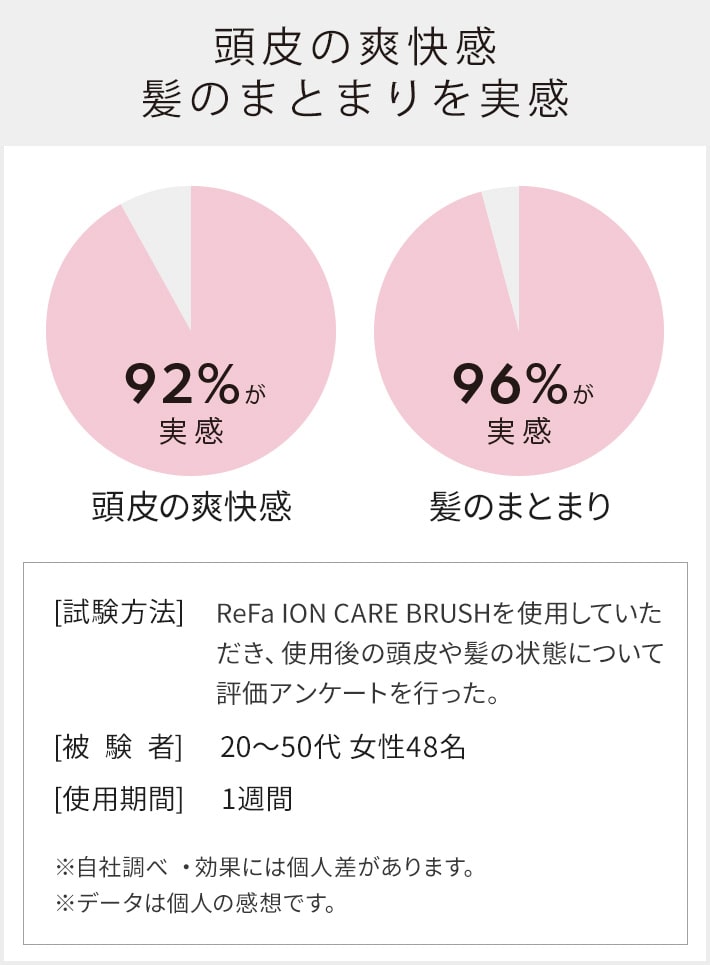Click the 1週間 text
Image resolution: width=710 pixels, height=965 pixels.
[257, 799]
